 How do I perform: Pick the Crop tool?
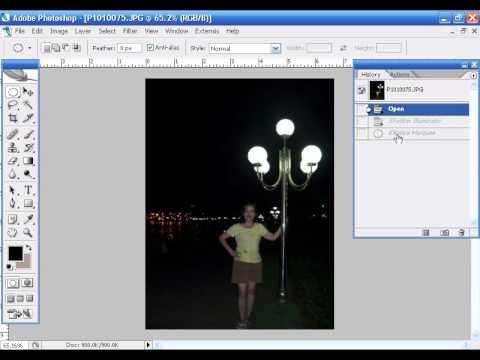(x=13, y=118)
